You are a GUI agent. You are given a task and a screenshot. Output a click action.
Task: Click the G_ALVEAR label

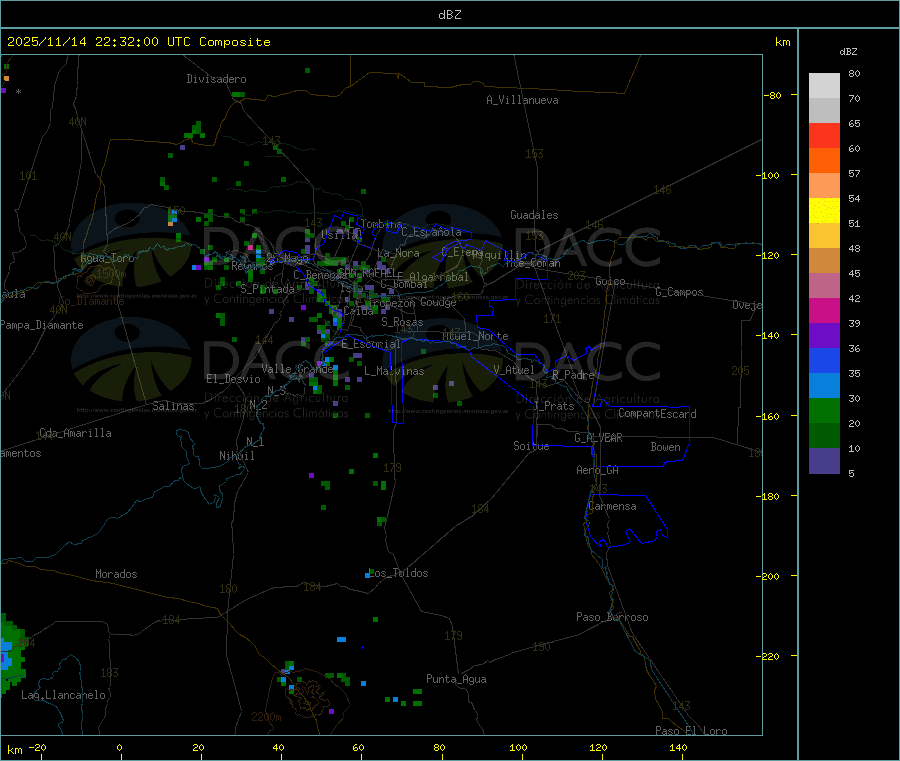point(598,438)
